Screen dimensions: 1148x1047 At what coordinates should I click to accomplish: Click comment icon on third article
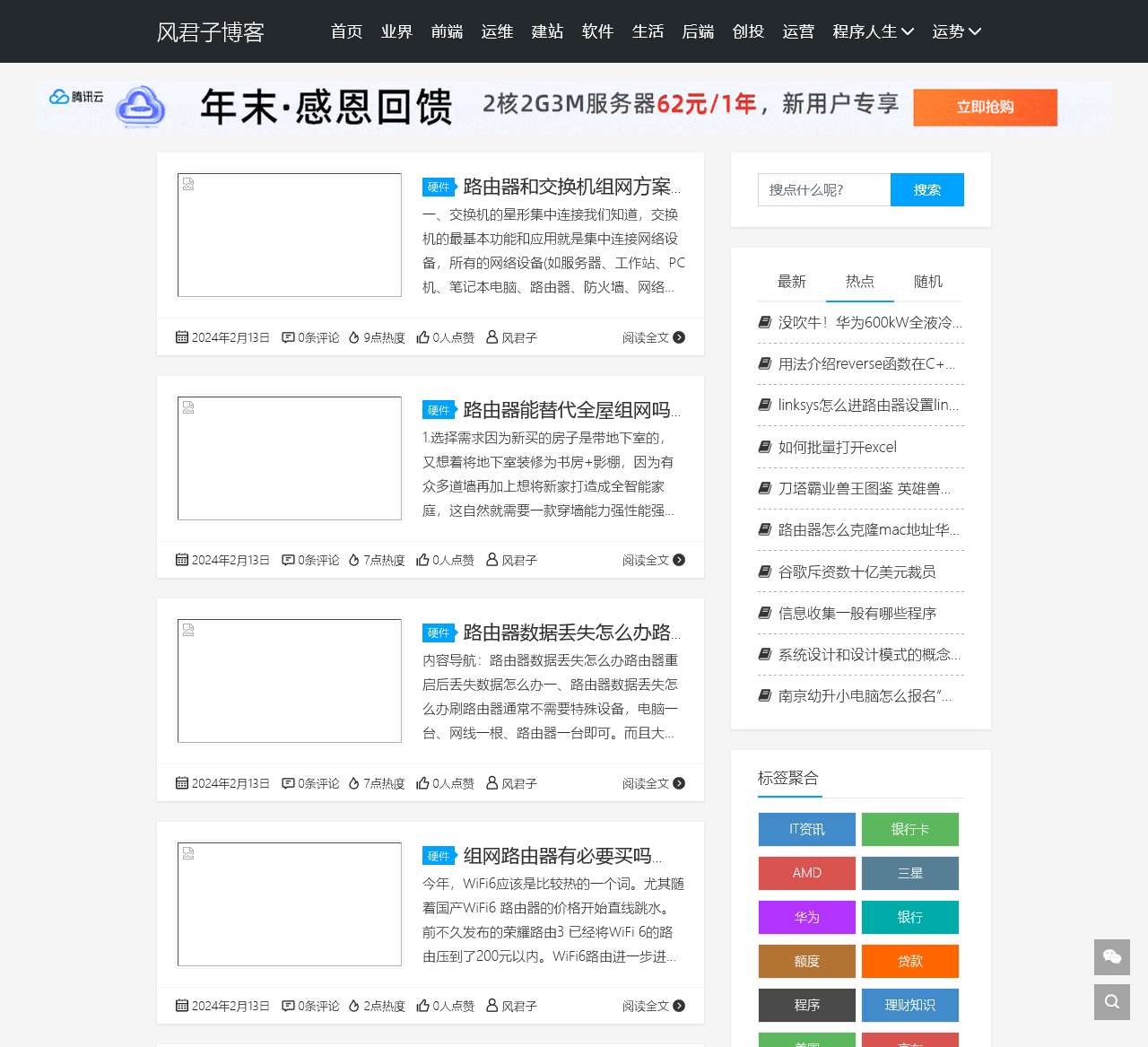tap(288, 783)
